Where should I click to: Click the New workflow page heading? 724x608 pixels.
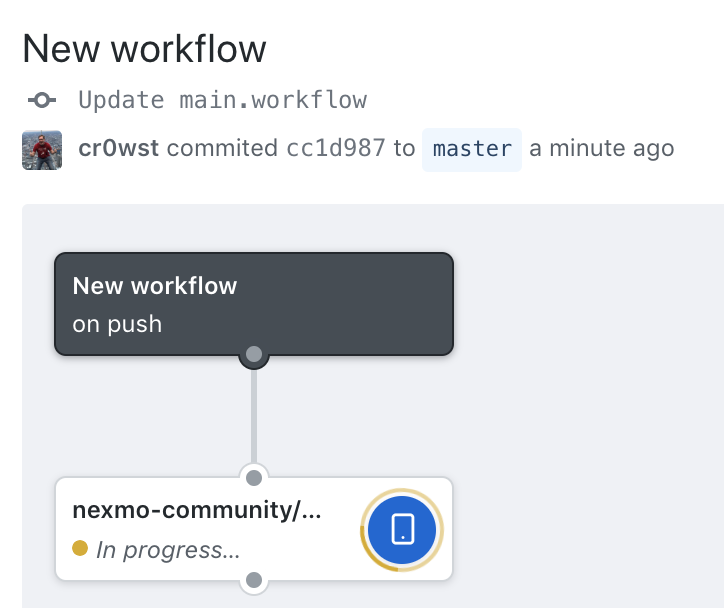coord(145,48)
